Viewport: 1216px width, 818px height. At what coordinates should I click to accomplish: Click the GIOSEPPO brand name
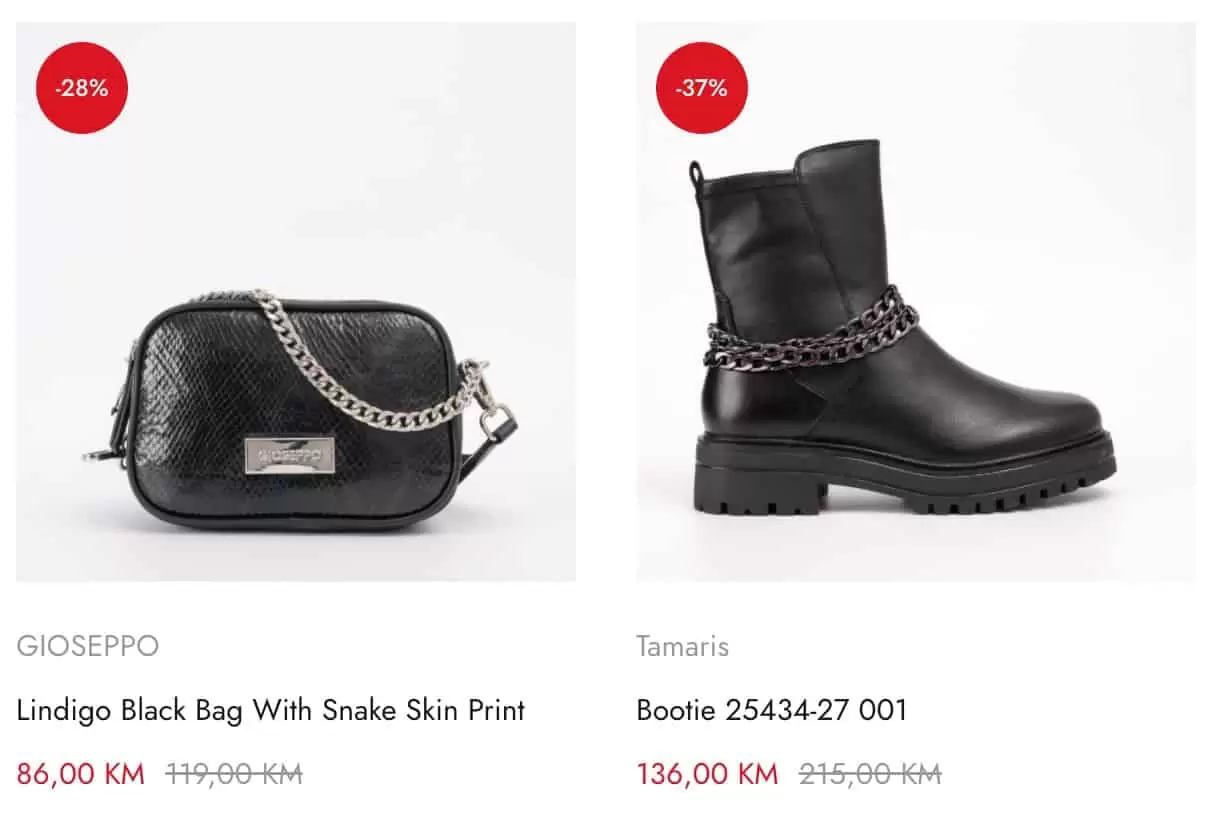[x=85, y=646]
